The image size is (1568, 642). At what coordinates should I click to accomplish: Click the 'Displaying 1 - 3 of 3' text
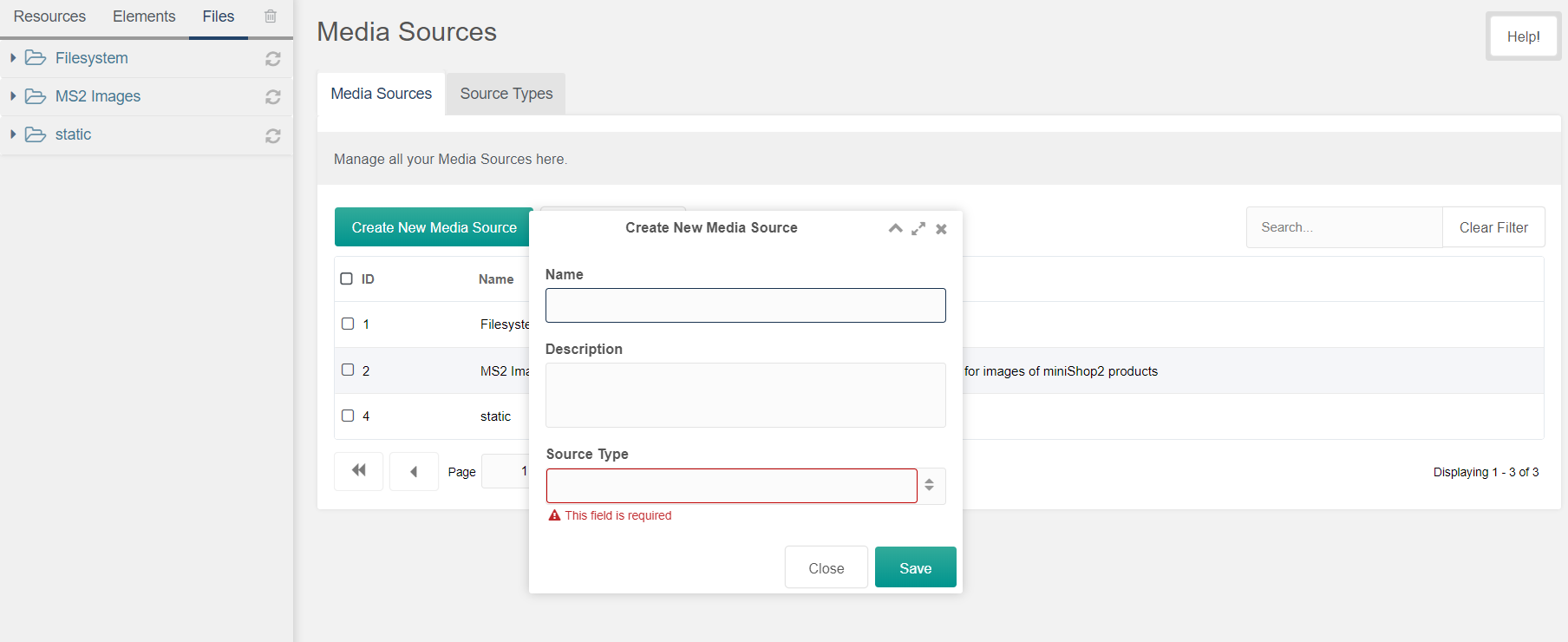coord(1486,472)
